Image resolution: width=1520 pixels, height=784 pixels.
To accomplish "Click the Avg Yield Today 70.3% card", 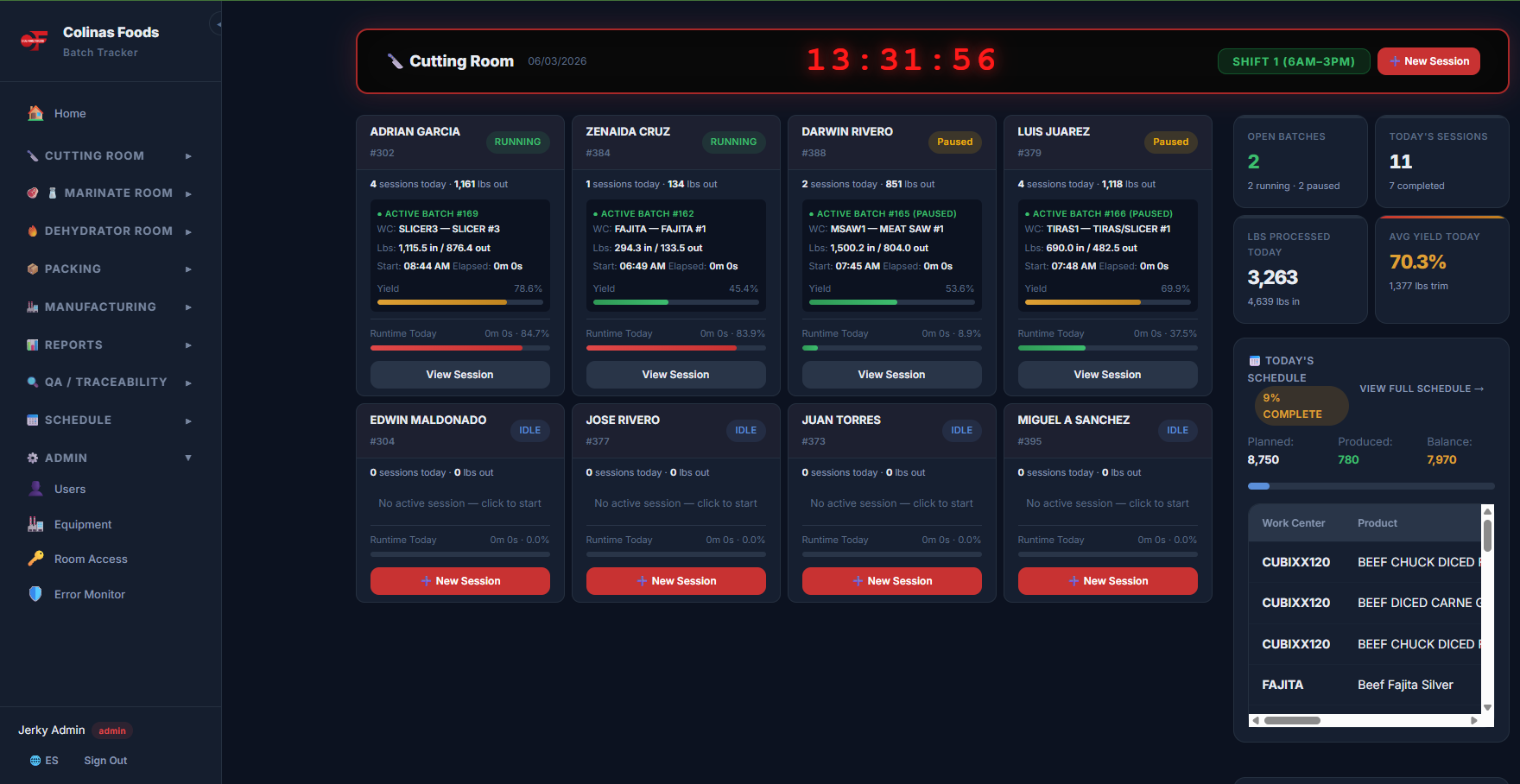I will click(x=1441, y=270).
